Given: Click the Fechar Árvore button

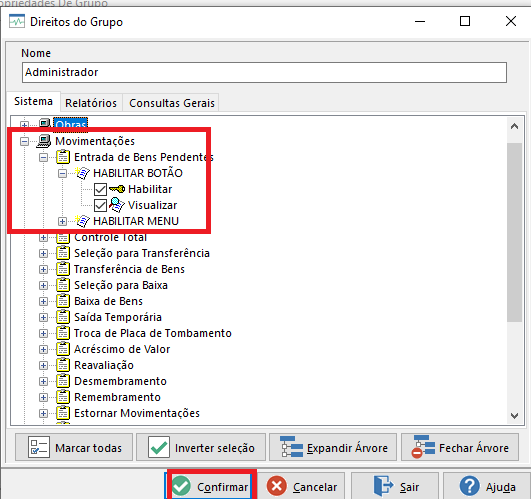Looking at the screenshot, I should (460, 447).
